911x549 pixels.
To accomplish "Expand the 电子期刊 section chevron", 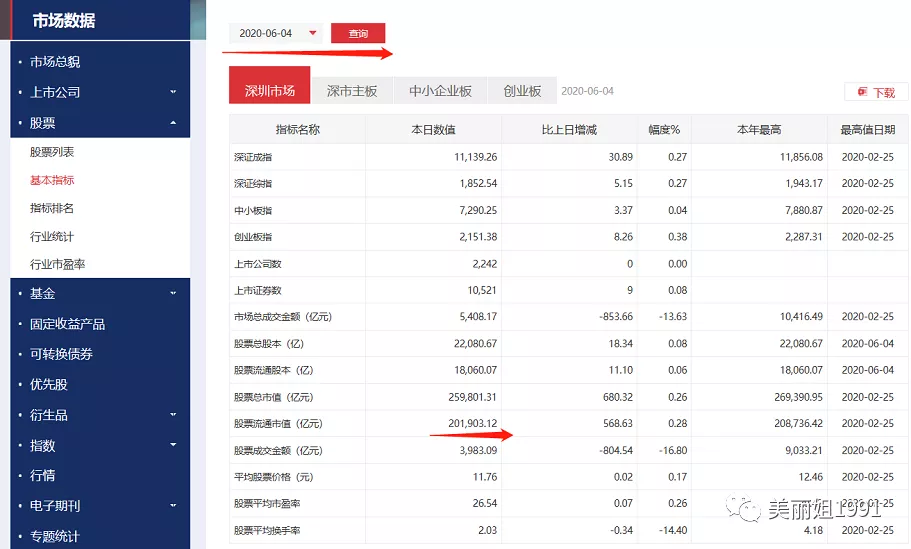I will click(173, 505).
